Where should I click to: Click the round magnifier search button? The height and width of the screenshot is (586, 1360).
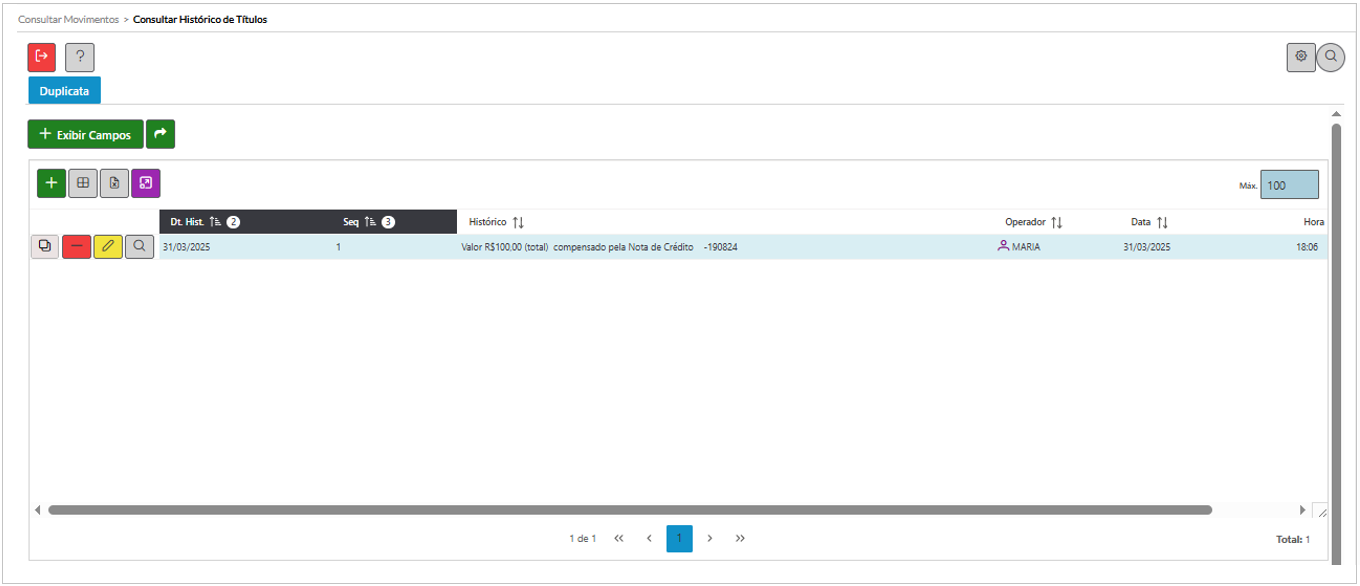(x=1331, y=57)
